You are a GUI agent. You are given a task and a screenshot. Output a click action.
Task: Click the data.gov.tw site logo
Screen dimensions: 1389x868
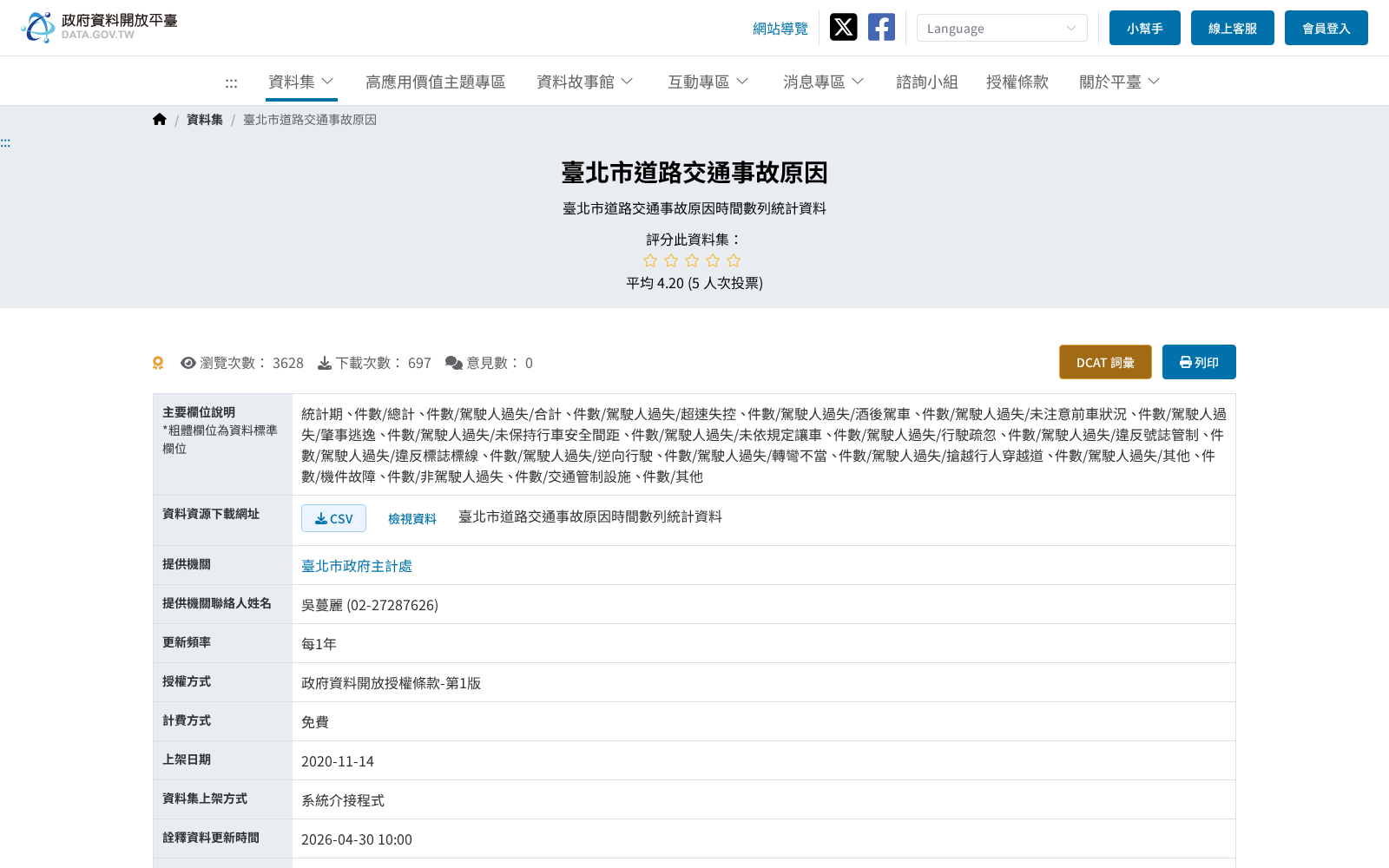click(99, 27)
